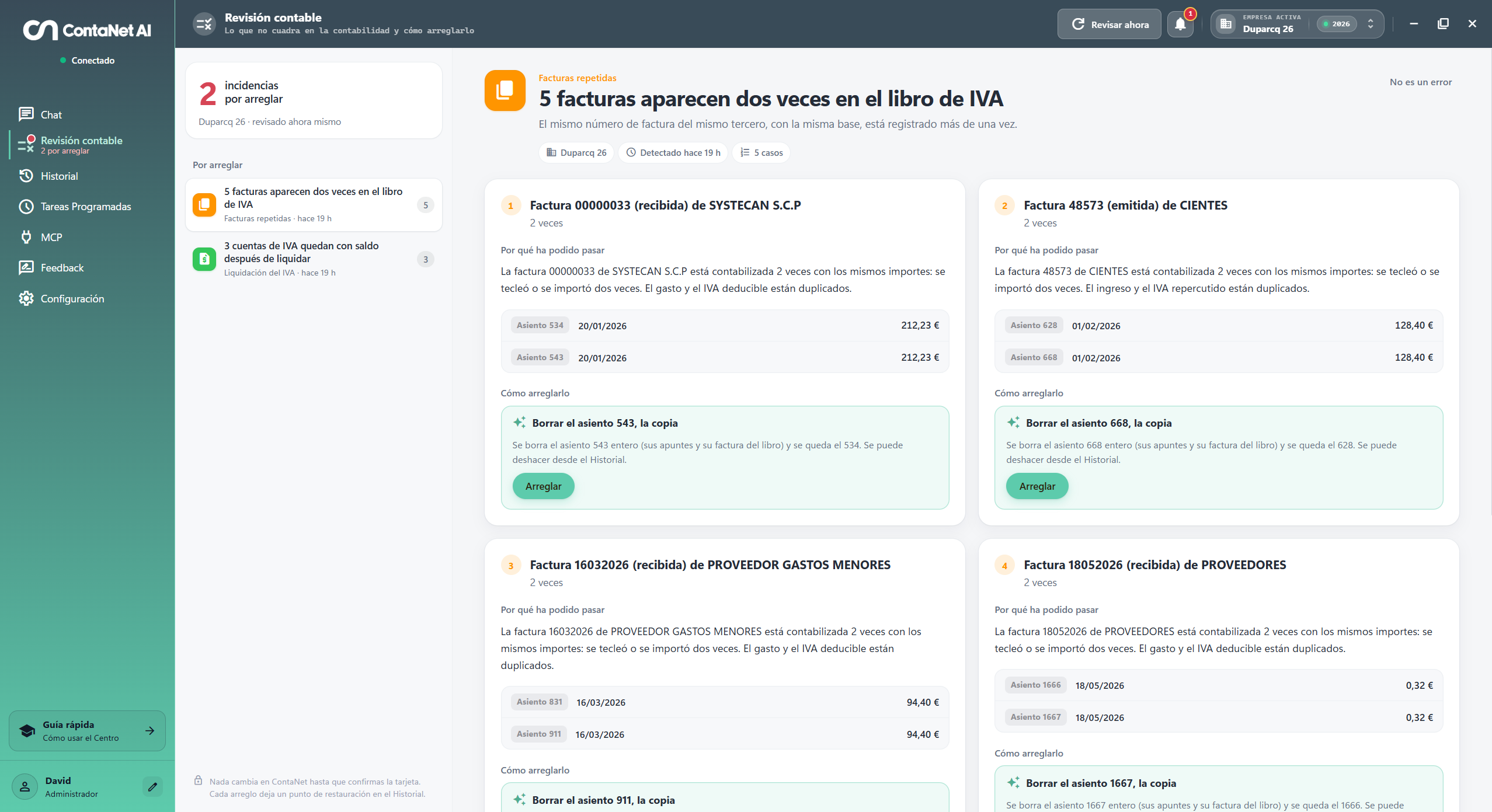Click the Asiento 1667 row
1492x812 pixels.
1219,717
